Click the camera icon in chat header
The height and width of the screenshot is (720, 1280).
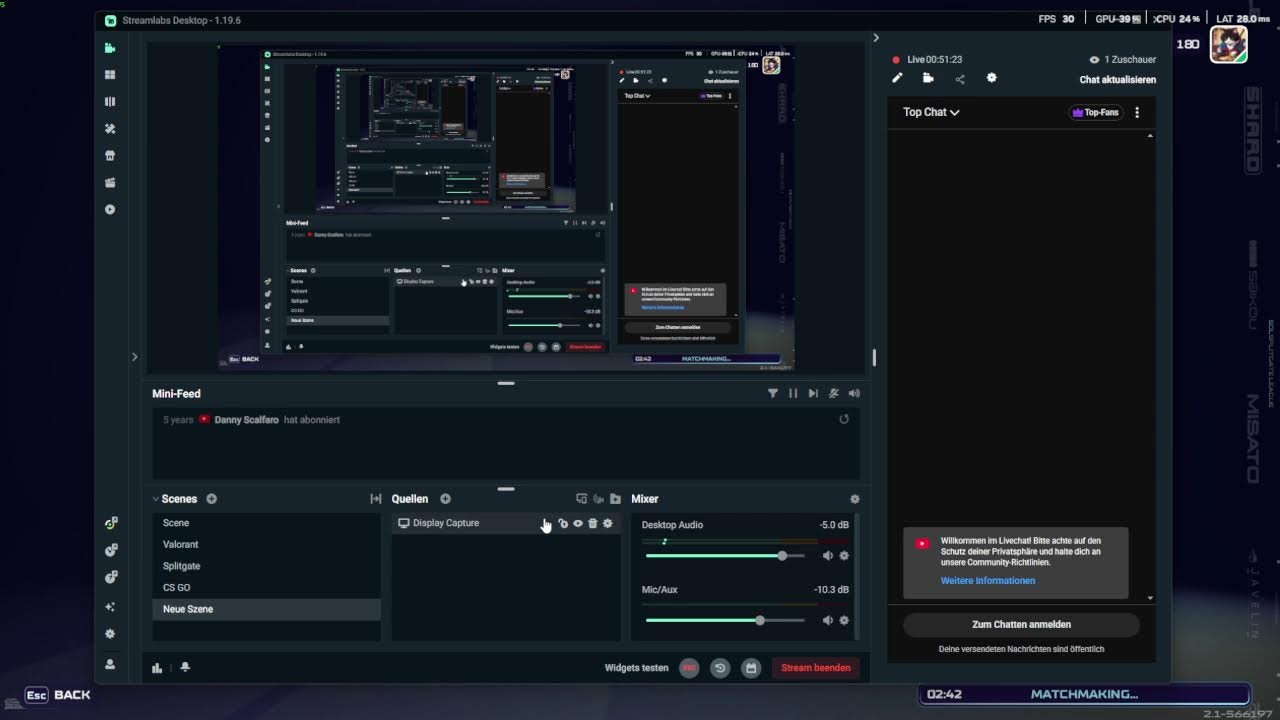pyautogui.click(x=928, y=78)
